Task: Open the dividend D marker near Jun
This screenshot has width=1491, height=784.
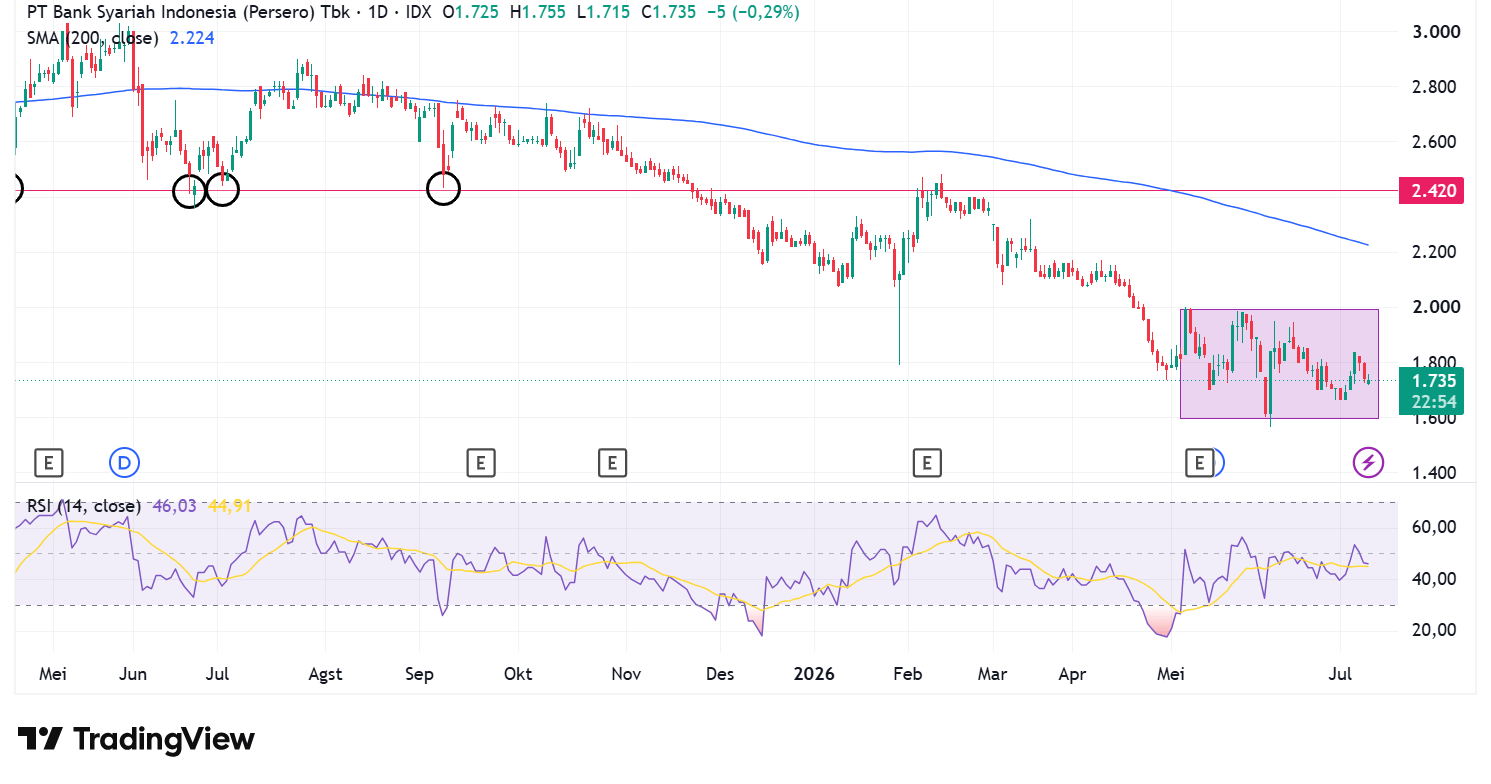Action: (124, 462)
